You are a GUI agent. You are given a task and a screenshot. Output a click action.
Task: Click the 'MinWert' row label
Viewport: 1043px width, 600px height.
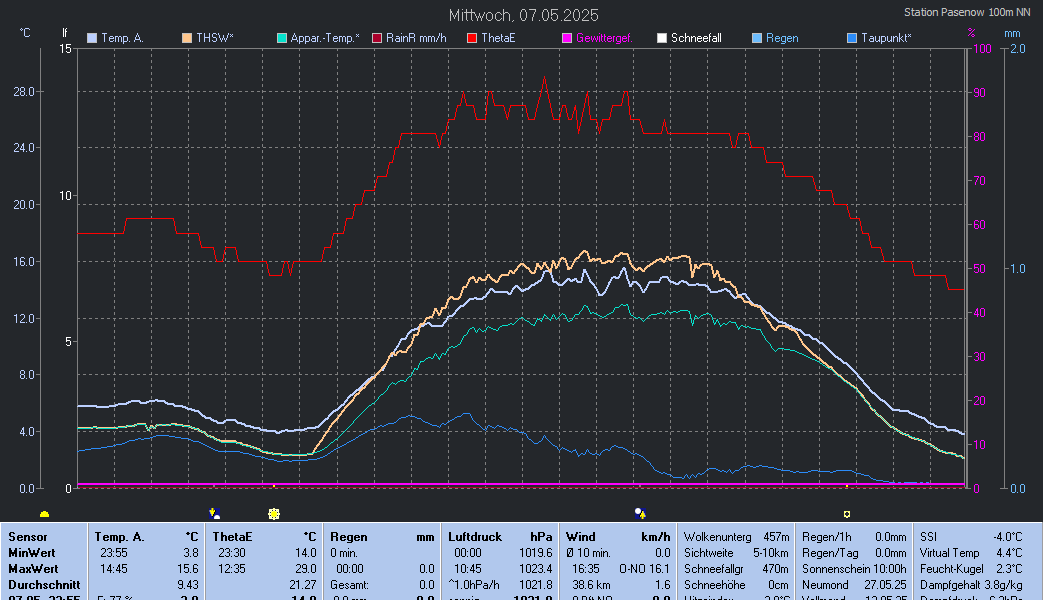[31, 553]
